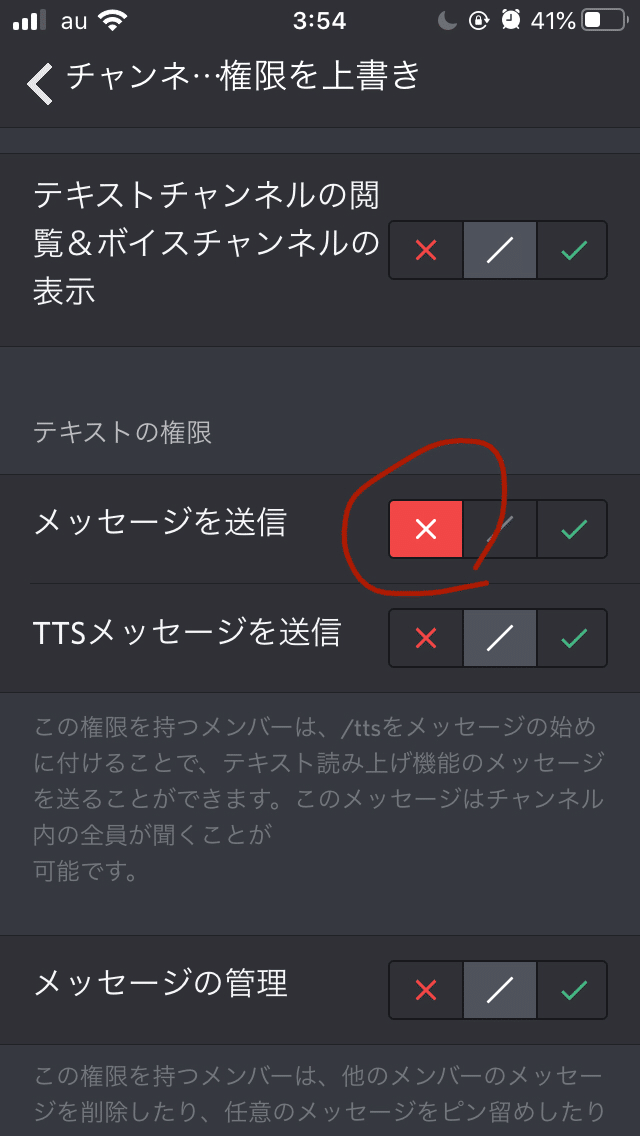Set テキストチャンネルの閲覧 to neutral slash
The image size is (640, 1136).
click(500, 251)
